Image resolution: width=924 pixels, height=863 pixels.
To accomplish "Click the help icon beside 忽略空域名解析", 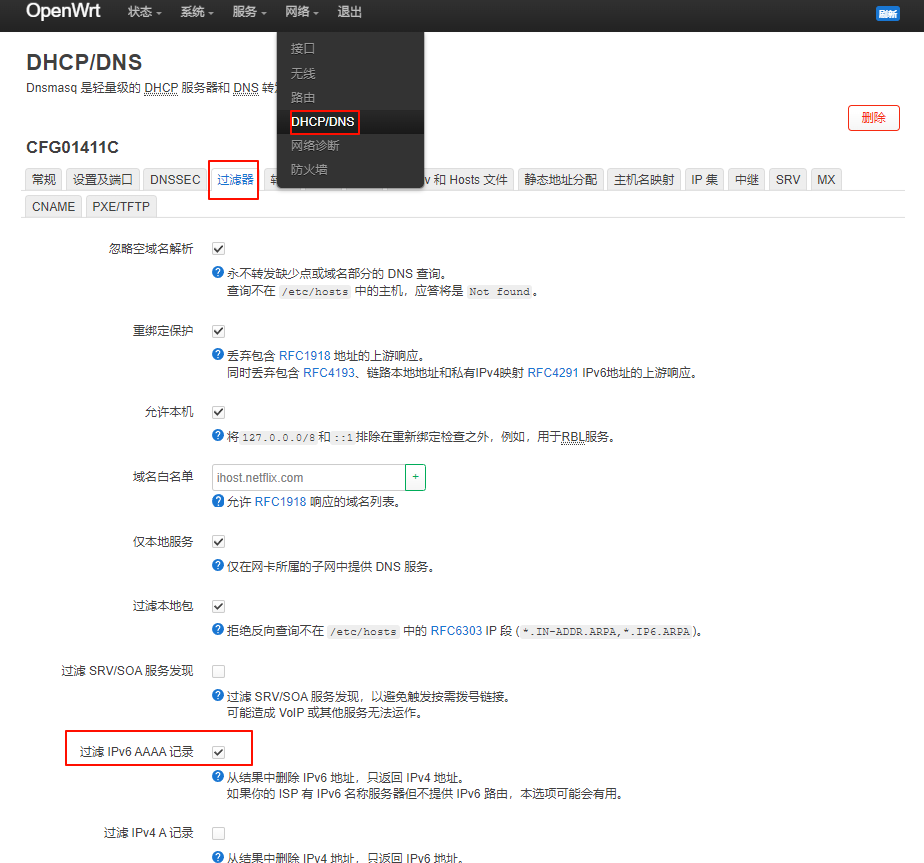I will click(217, 273).
